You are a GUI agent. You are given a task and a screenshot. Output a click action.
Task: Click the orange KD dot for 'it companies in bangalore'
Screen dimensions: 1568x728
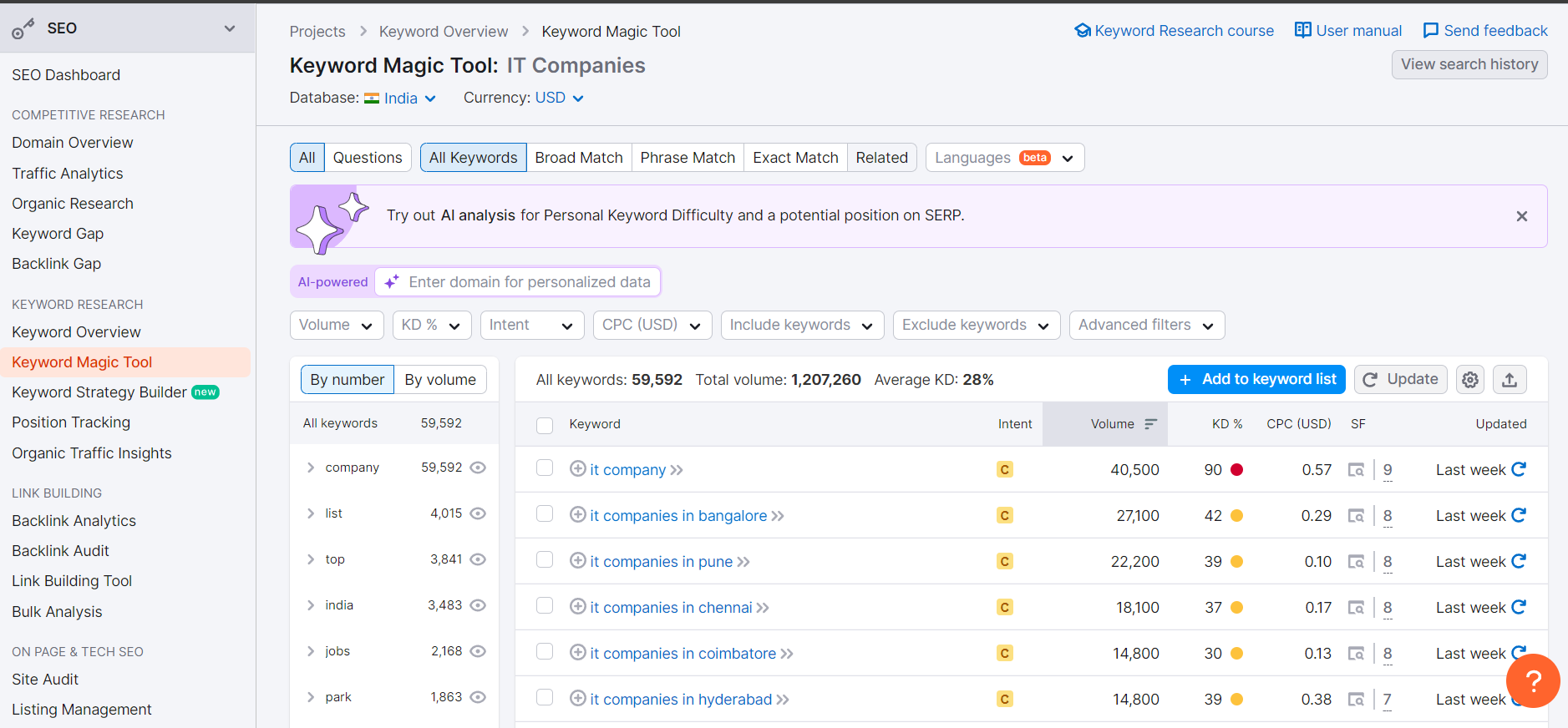click(x=1237, y=516)
